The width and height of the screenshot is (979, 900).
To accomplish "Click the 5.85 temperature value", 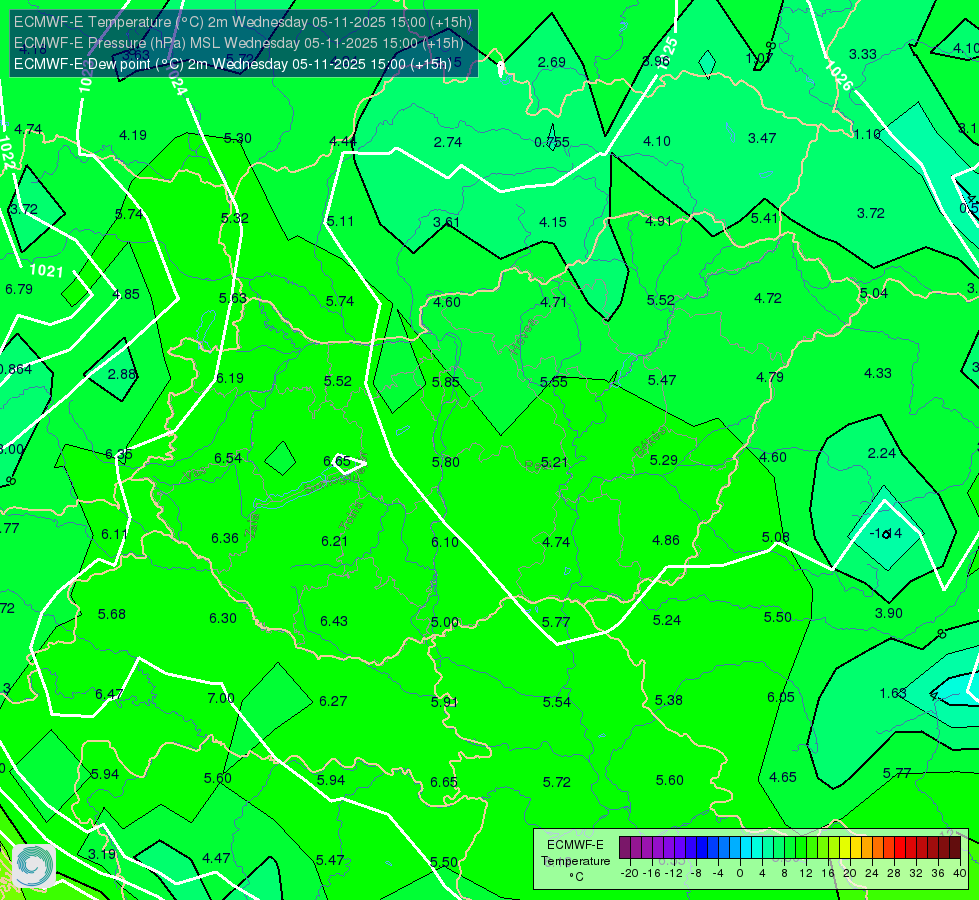I will tap(446, 382).
